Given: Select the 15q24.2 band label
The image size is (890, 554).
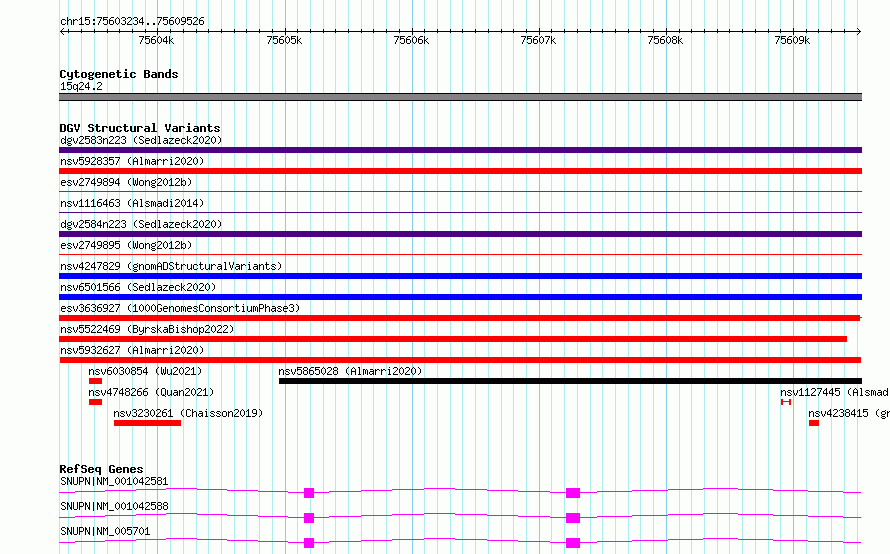Looking at the screenshot, I should pos(81,86).
